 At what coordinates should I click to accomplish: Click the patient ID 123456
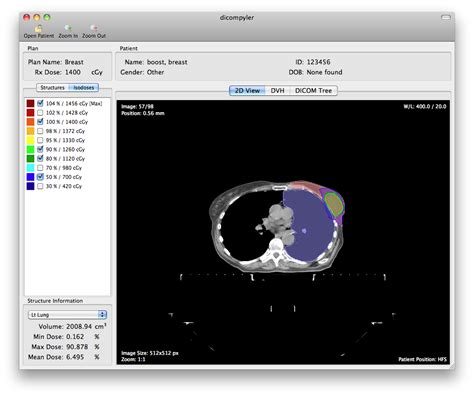click(318, 62)
